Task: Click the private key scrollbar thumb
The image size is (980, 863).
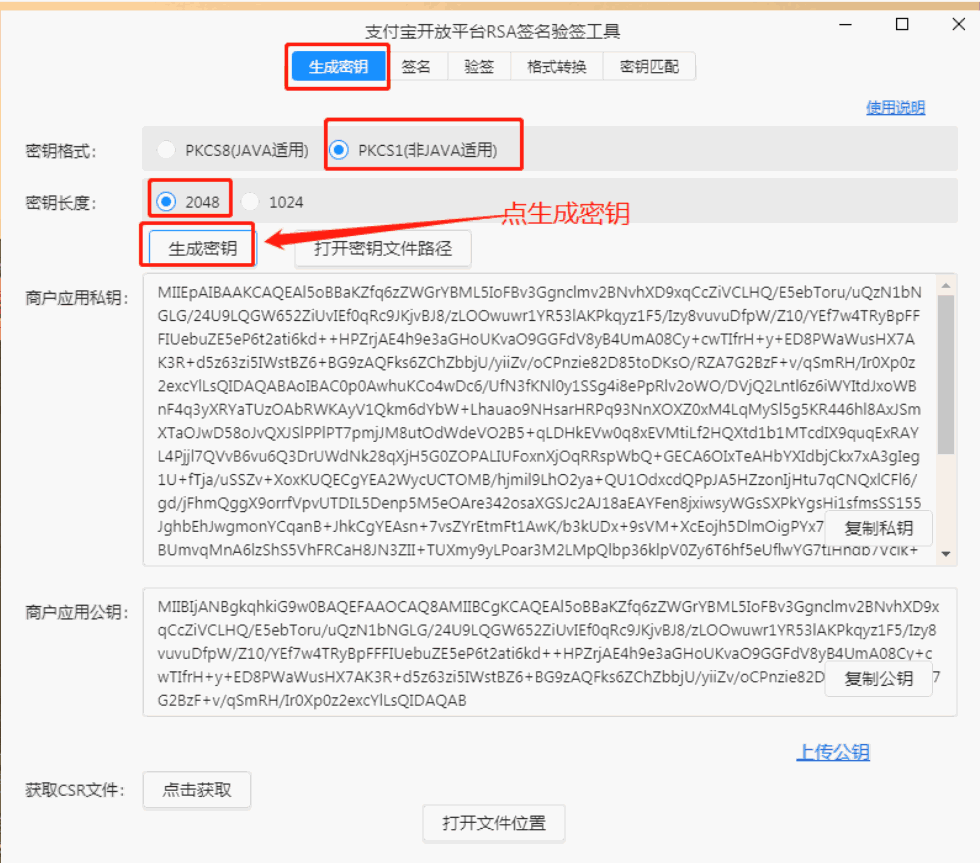Action: [946, 375]
